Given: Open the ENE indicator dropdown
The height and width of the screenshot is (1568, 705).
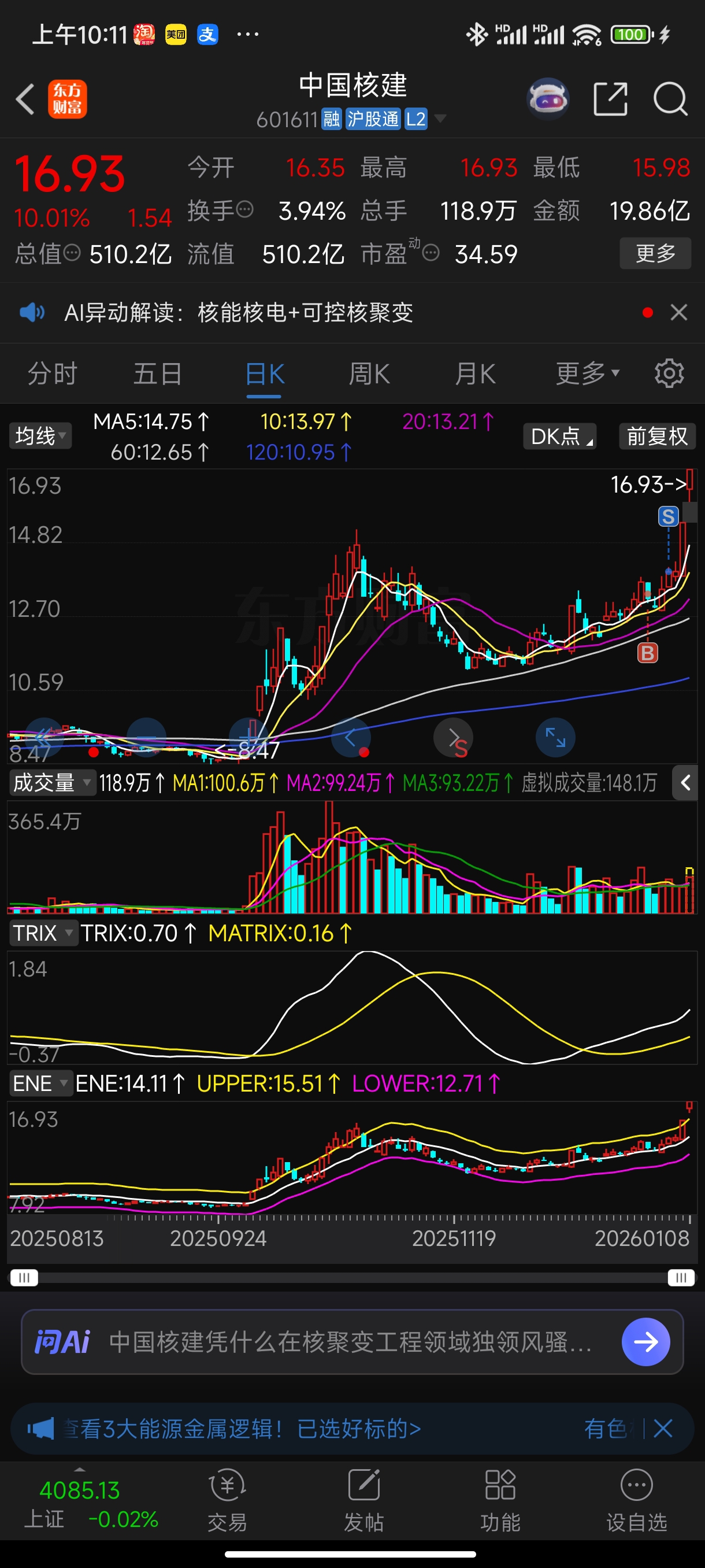Looking at the screenshot, I should [41, 1083].
